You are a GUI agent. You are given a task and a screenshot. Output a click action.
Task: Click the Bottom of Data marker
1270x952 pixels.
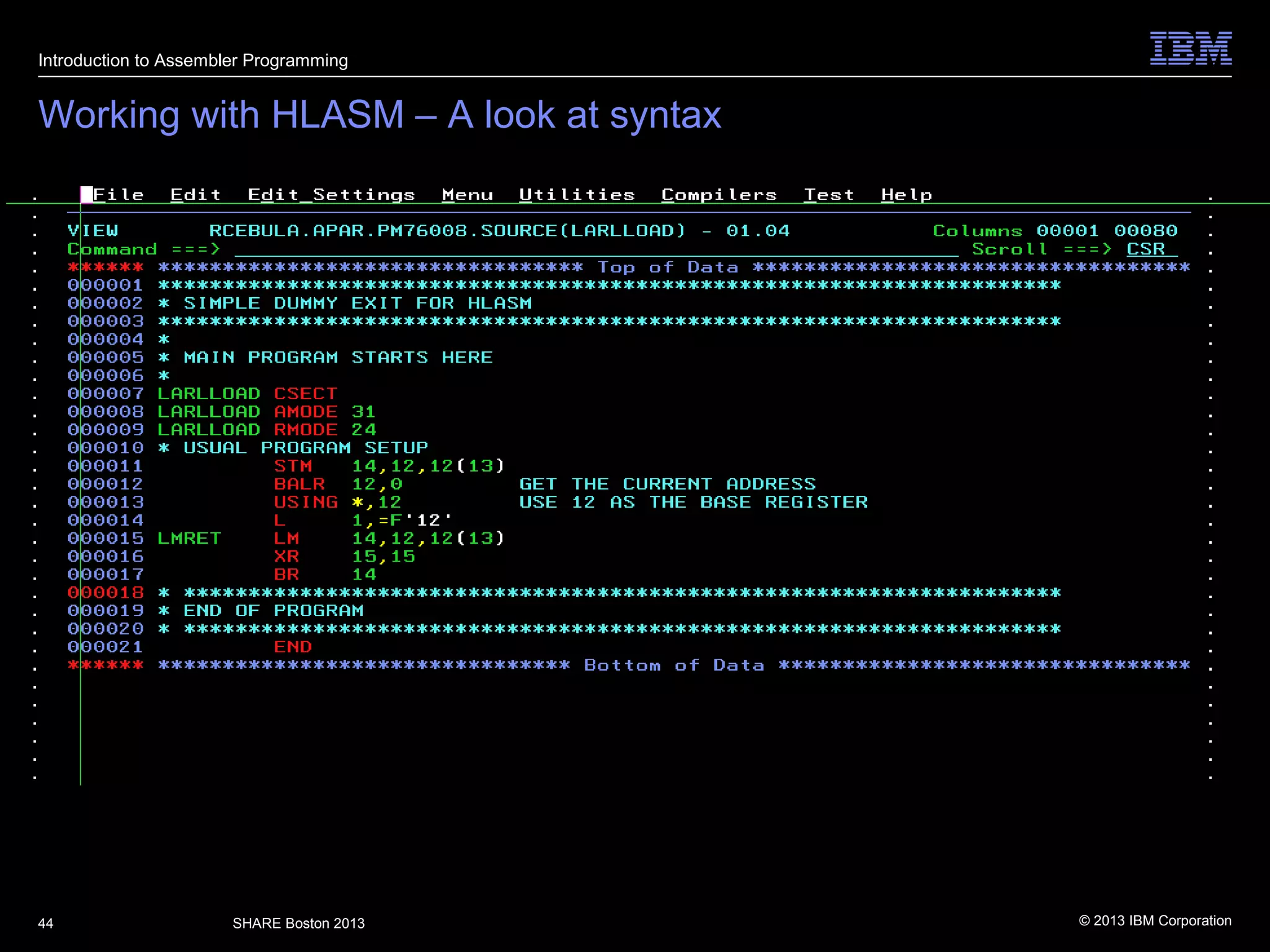point(674,665)
